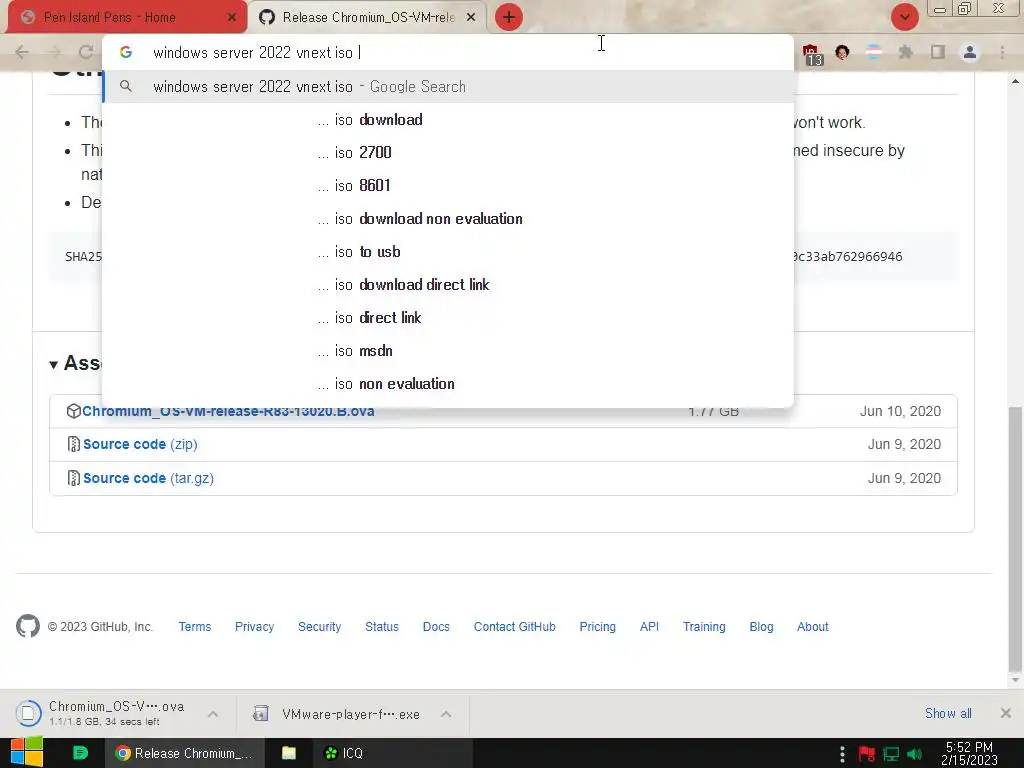Choose suggestion 'iso download non evaluation'

447,219
